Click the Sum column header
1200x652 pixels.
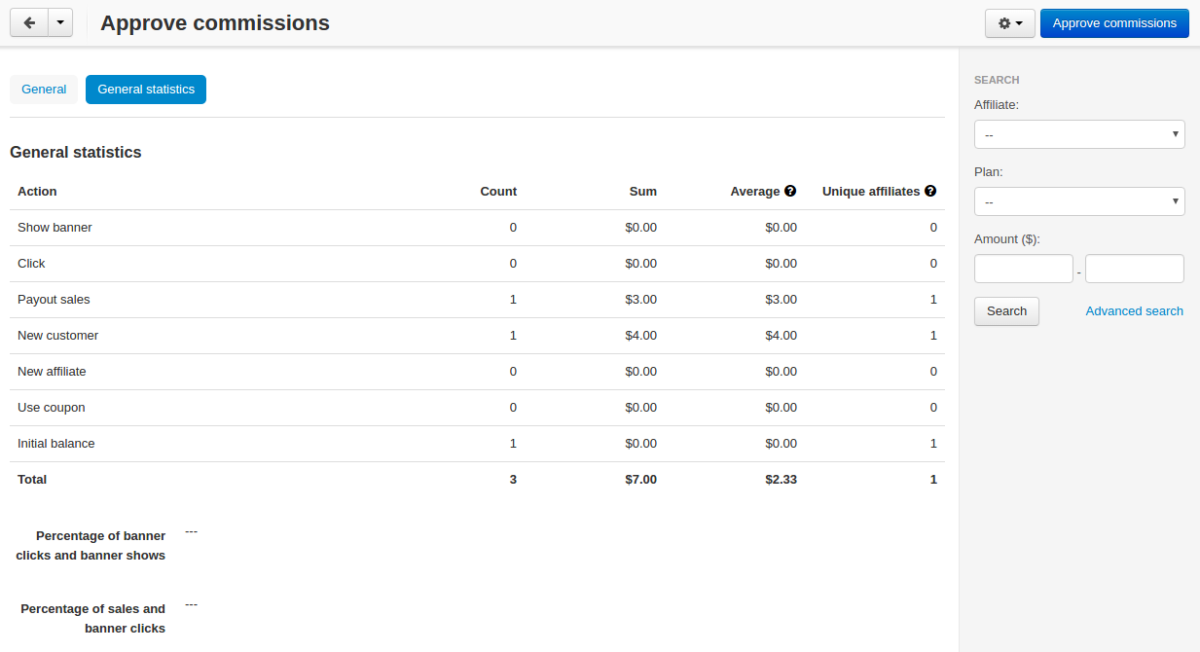(x=643, y=191)
